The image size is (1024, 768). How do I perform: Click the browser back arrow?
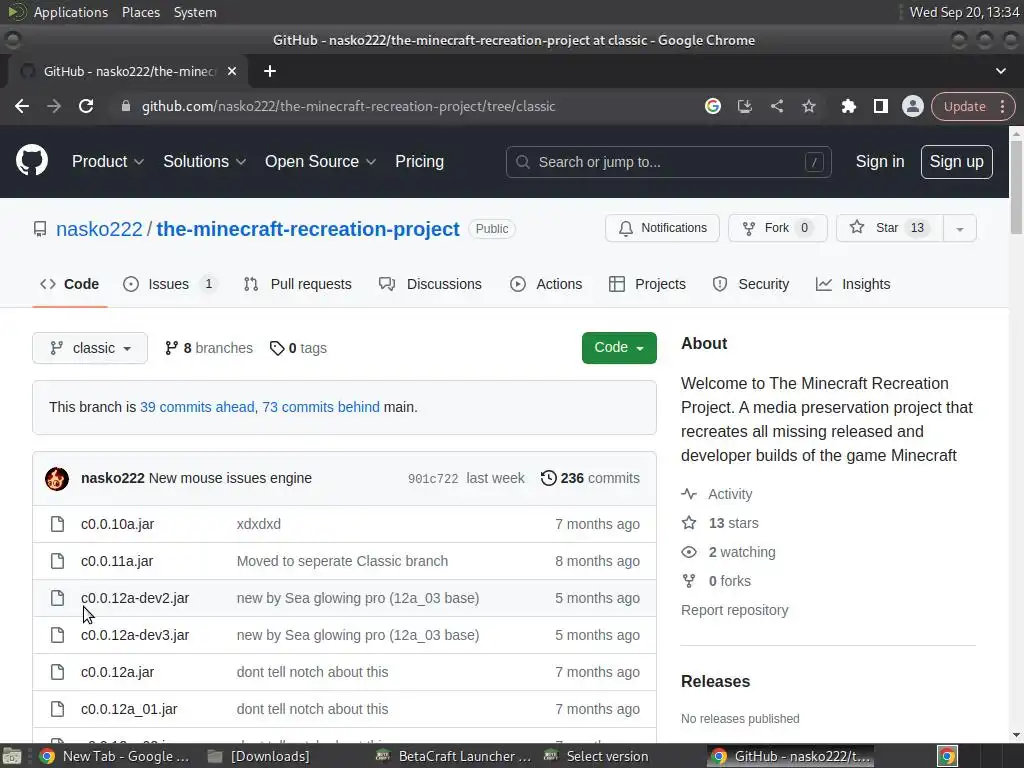(22, 106)
